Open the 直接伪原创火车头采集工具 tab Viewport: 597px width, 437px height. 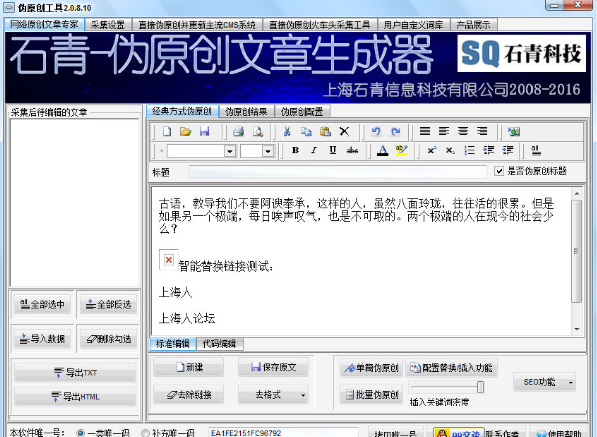[x=320, y=25]
